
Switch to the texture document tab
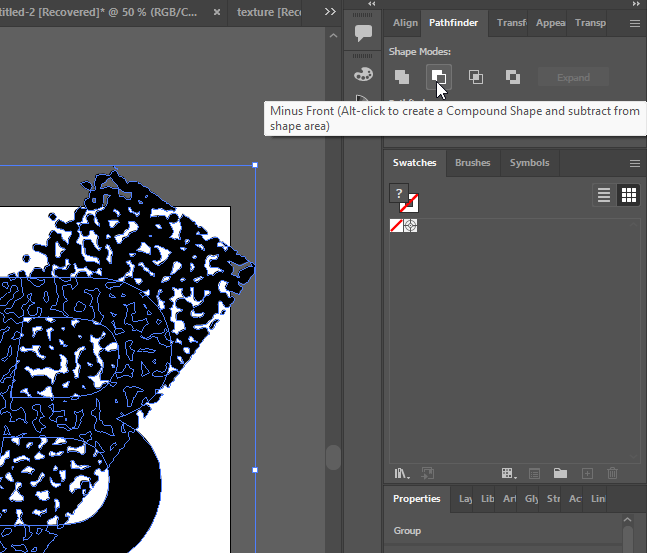click(x=269, y=12)
